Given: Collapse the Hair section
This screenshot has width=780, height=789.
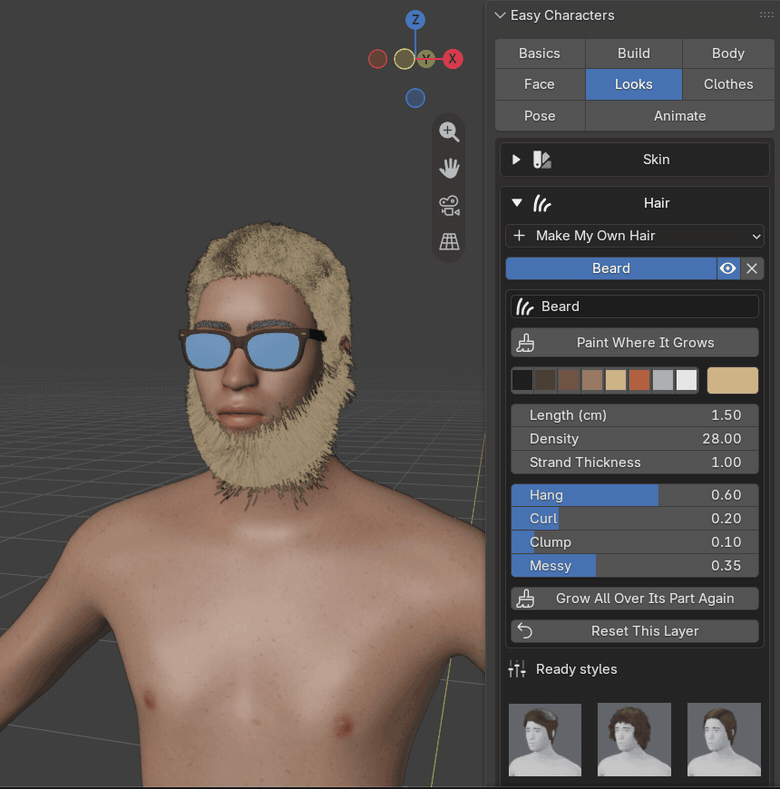Looking at the screenshot, I should 517,203.
